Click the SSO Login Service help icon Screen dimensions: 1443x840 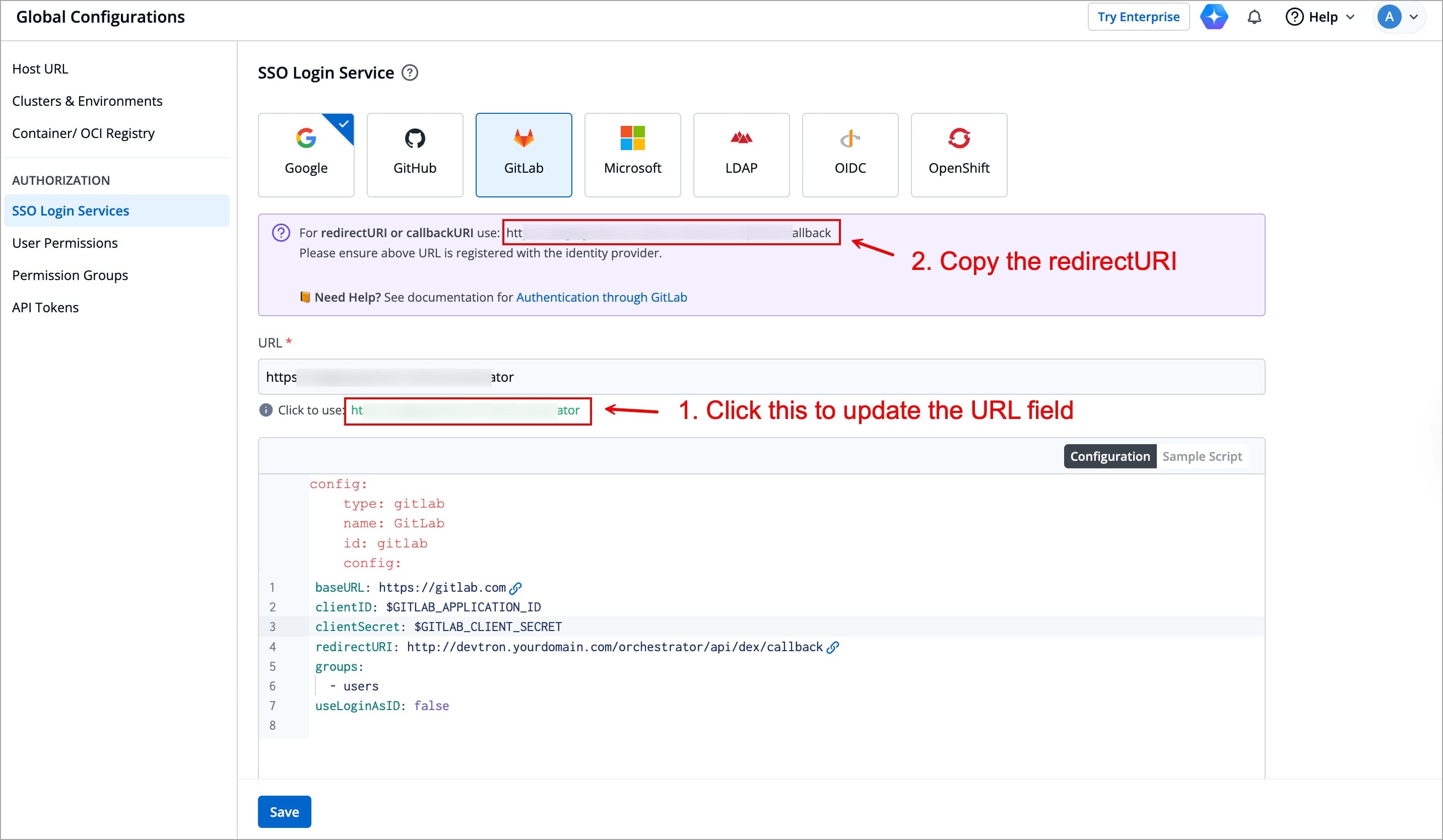click(x=410, y=73)
